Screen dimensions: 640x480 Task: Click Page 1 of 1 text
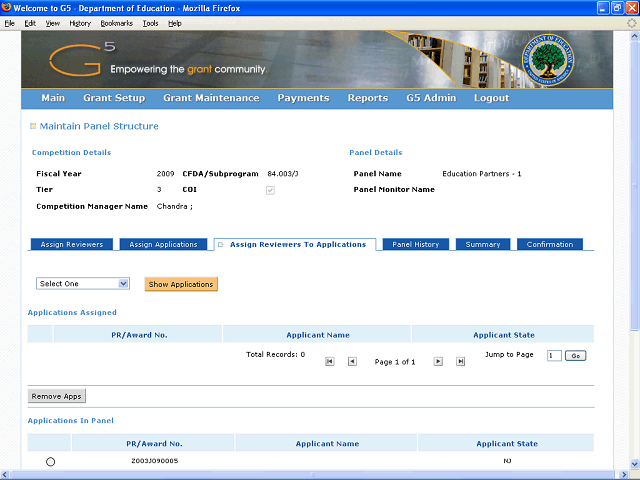[395, 362]
